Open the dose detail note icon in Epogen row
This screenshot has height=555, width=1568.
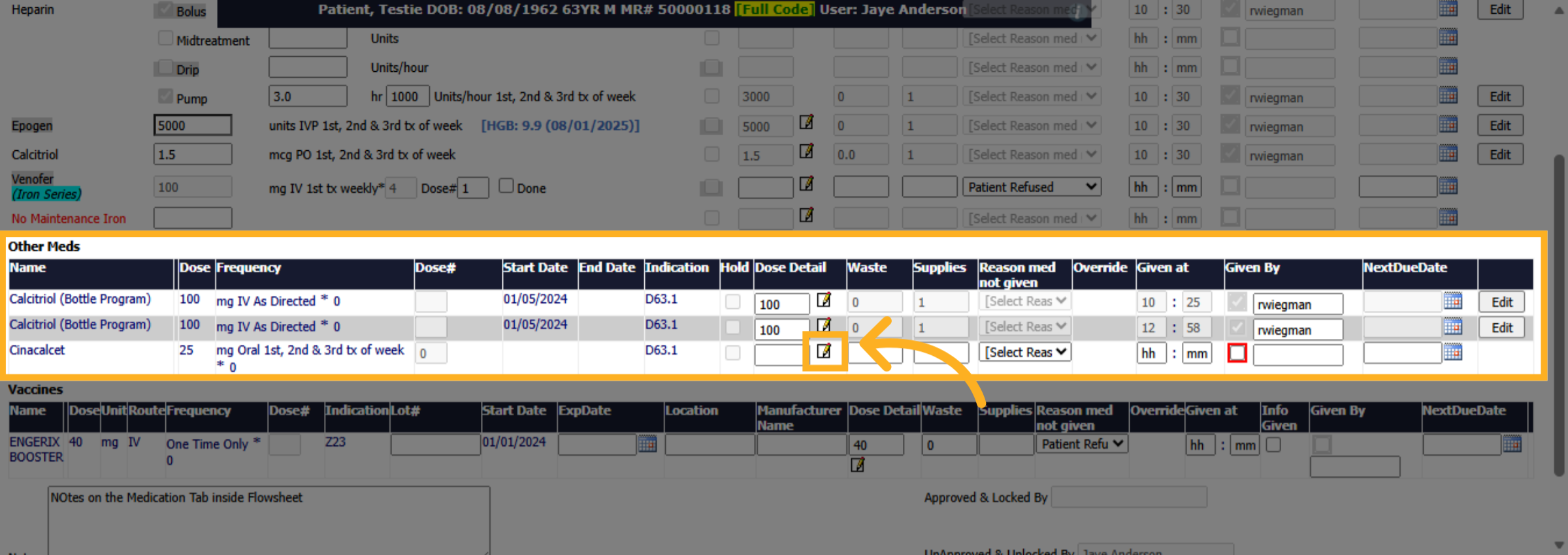[x=807, y=122]
